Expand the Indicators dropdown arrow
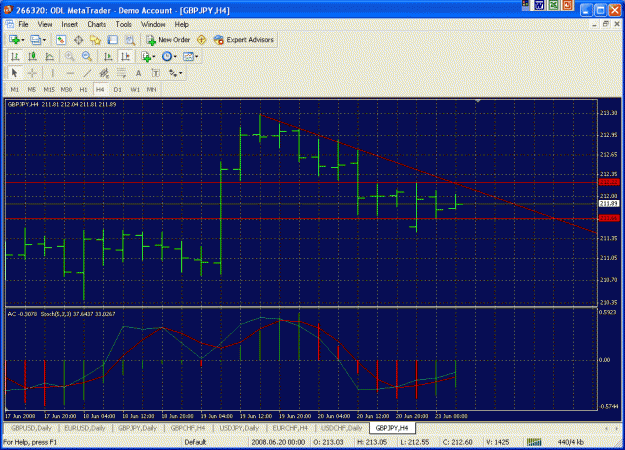The width and height of the screenshot is (625, 450). [154, 57]
